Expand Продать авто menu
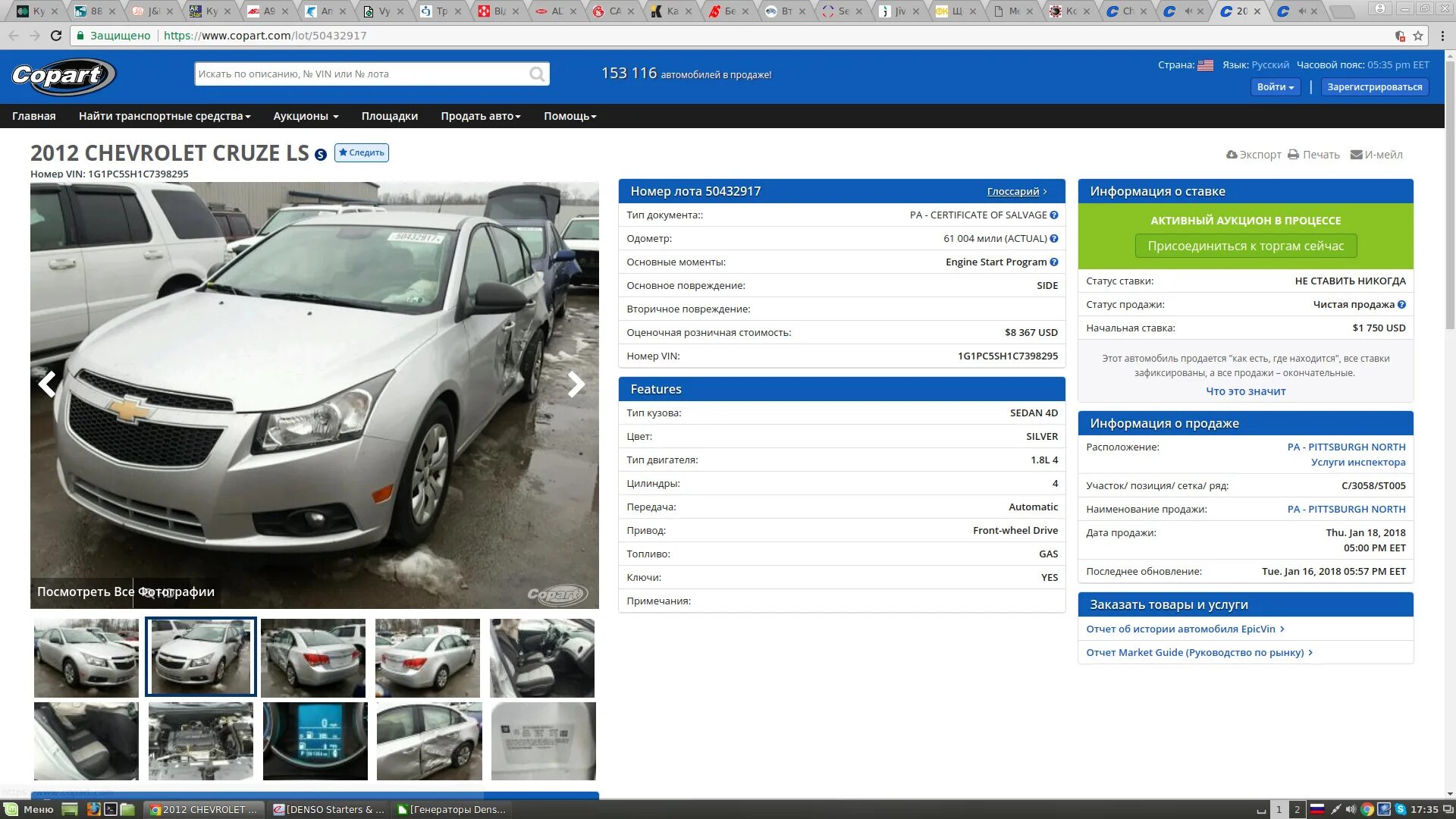This screenshot has width=1456, height=819. pos(481,116)
